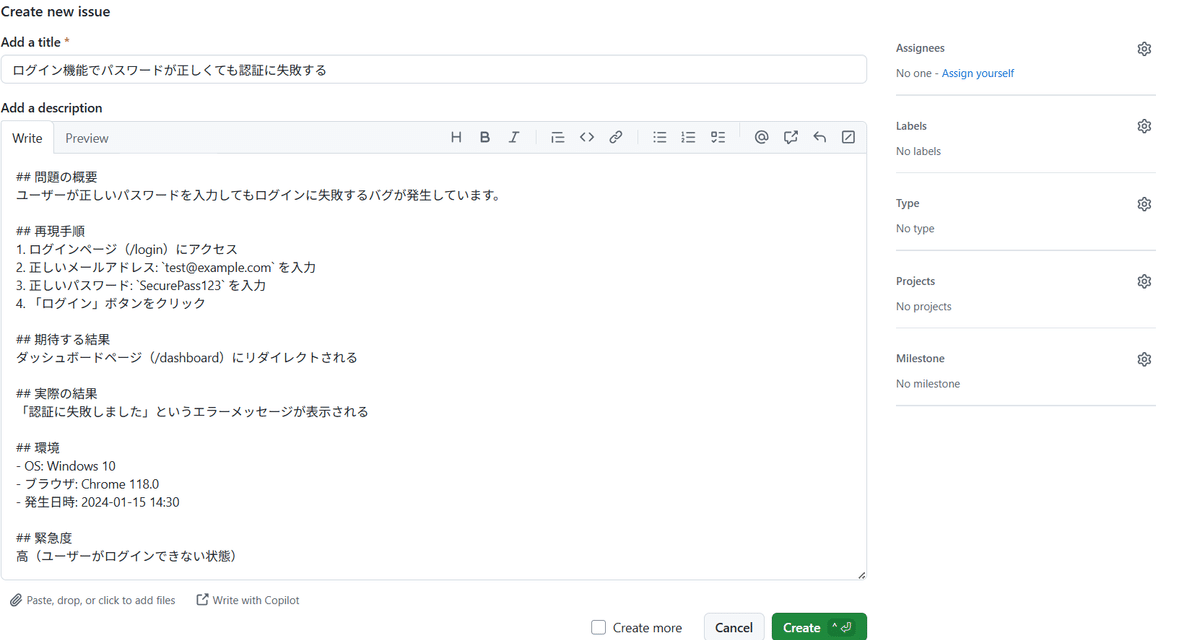The width and height of the screenshot is (1200, 640).
Task: Add an unordered list
Action: coord(659,137)
